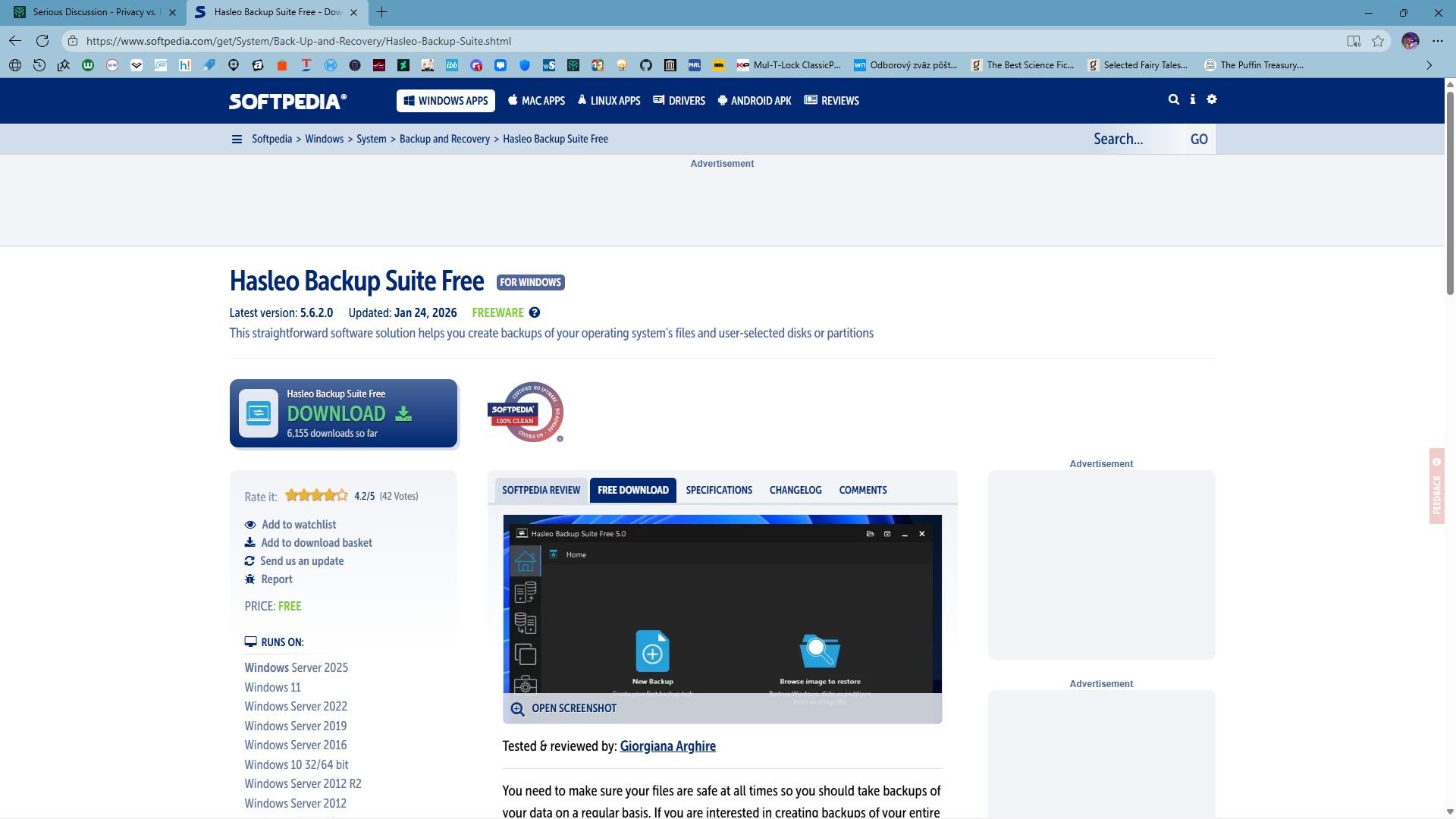1456x819 pixels.
Task: Open the history clock bookmark icon
Action: click(x=39, y=65)
